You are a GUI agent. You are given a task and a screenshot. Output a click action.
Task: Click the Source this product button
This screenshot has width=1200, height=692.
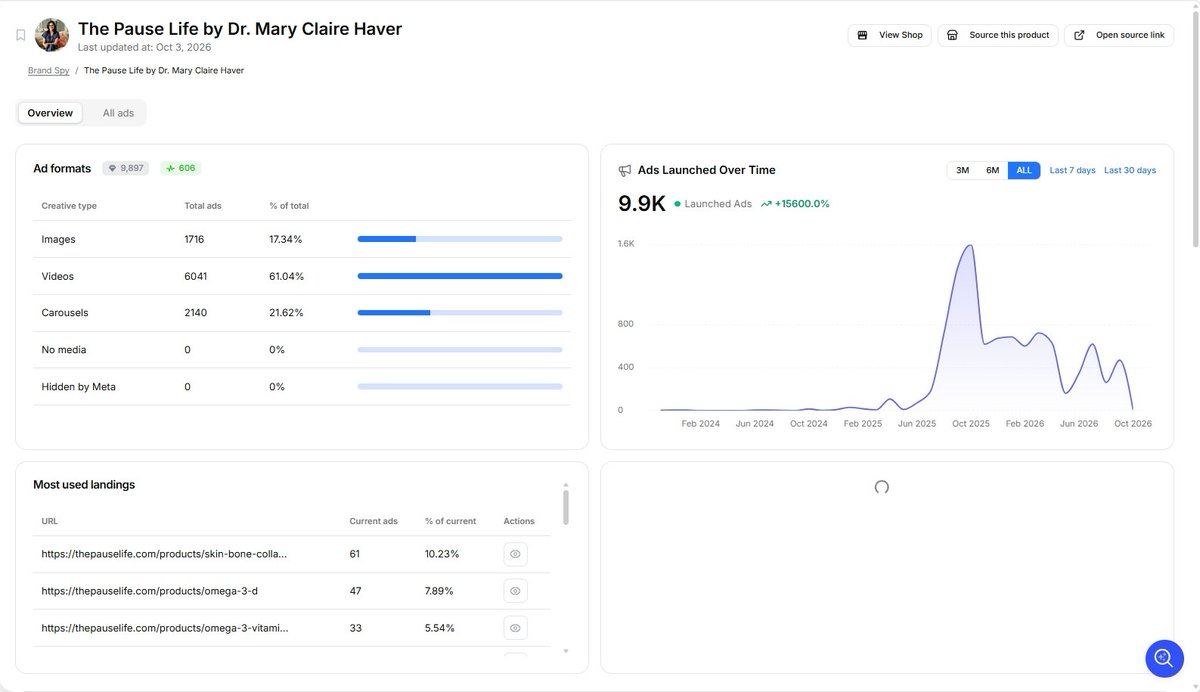click(x=998, y=35)
